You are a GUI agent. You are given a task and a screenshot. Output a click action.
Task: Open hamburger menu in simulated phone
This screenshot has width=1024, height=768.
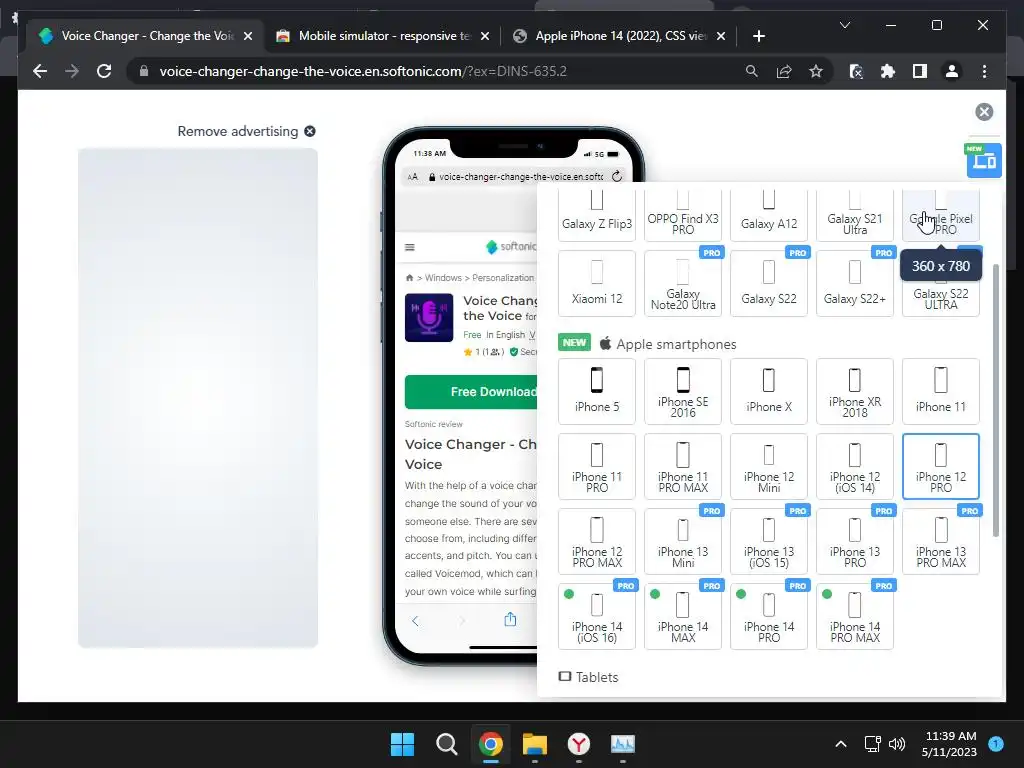point(409,247)
